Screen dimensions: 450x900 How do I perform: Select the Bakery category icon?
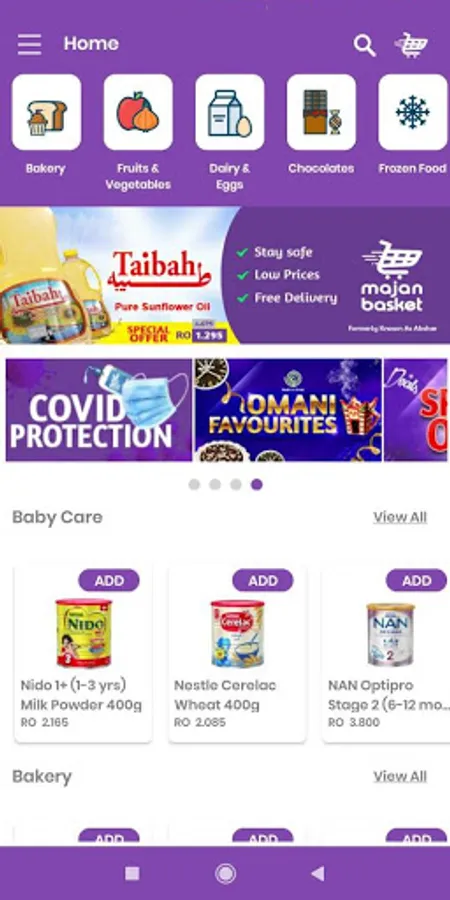(46, 112)
